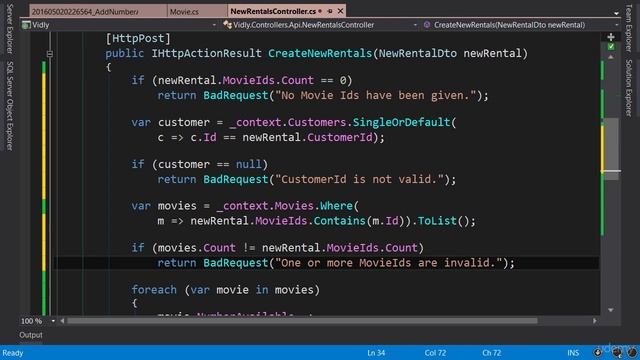
Task: Click movies.Count in the if condition
Action: pos(196,248)
